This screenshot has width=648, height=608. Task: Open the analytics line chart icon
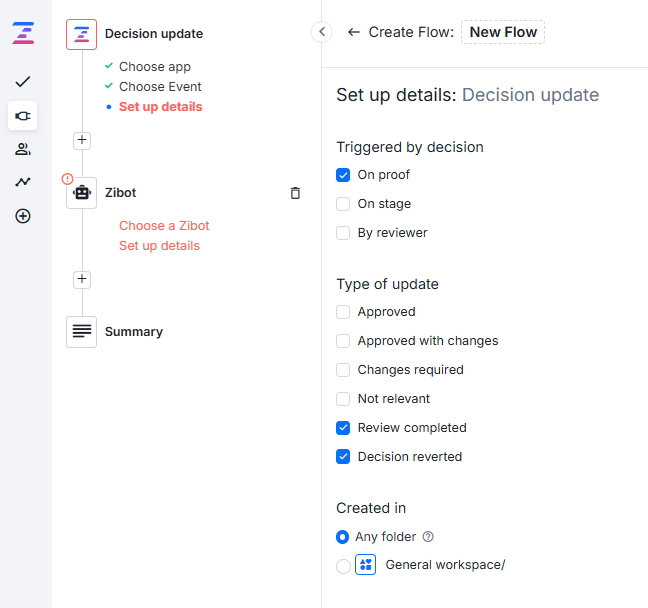22,182
